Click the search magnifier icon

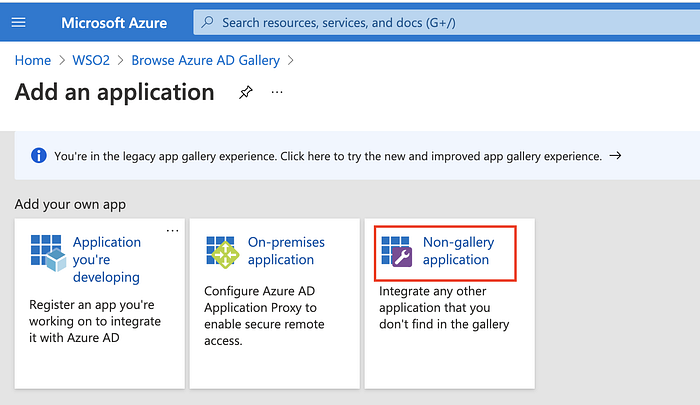point(208,22)
